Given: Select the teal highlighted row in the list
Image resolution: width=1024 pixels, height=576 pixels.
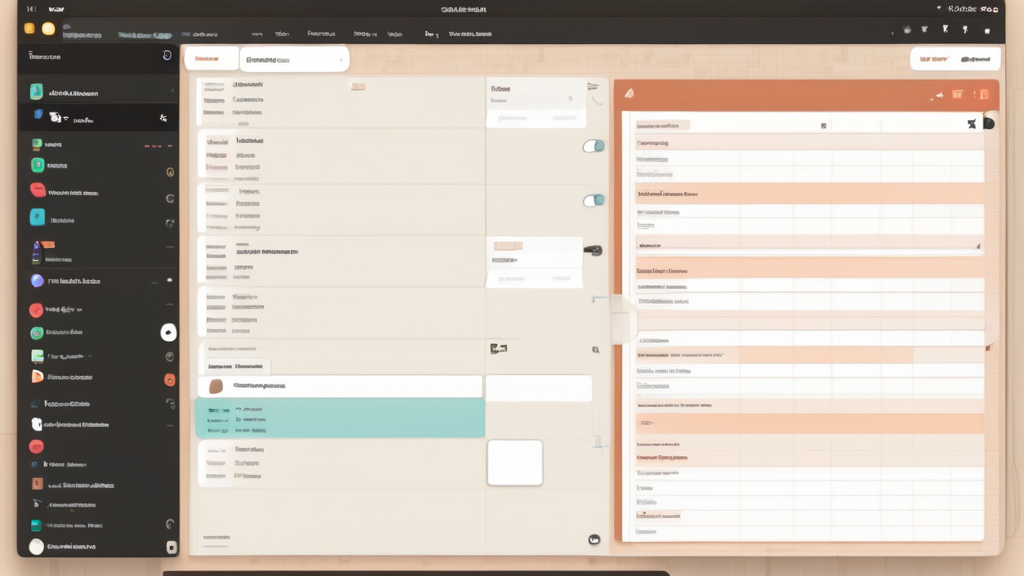Looking at the screenshot, I should tap(339, 417).
